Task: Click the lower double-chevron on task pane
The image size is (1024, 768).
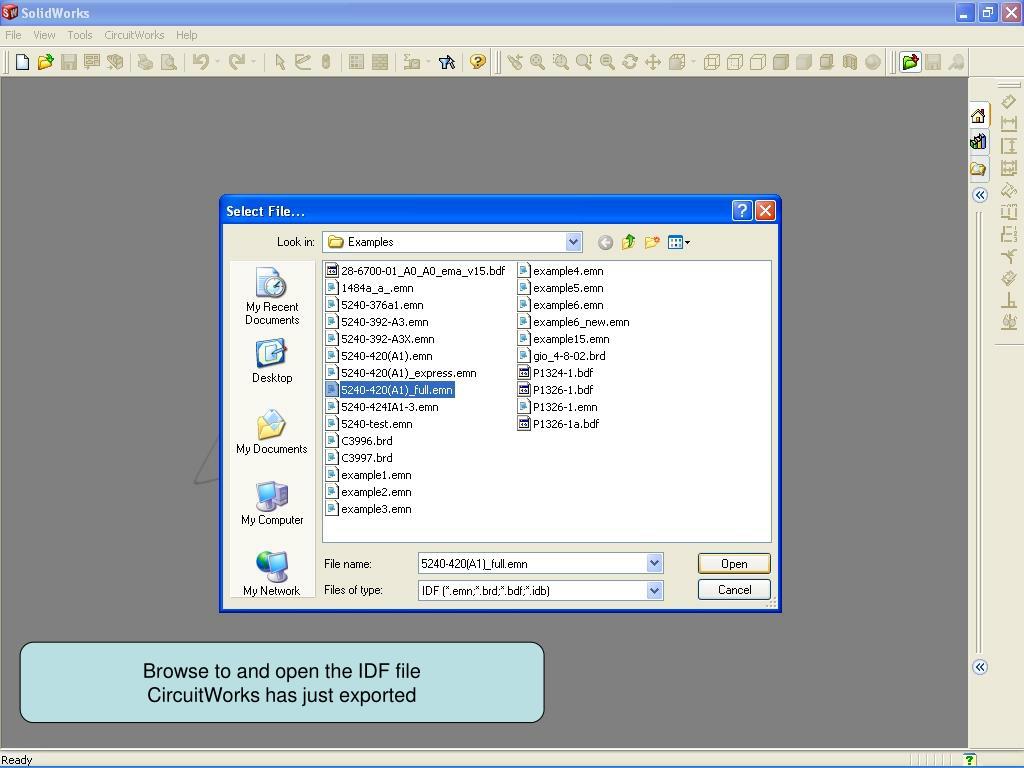Action: (x=980, y=667)
